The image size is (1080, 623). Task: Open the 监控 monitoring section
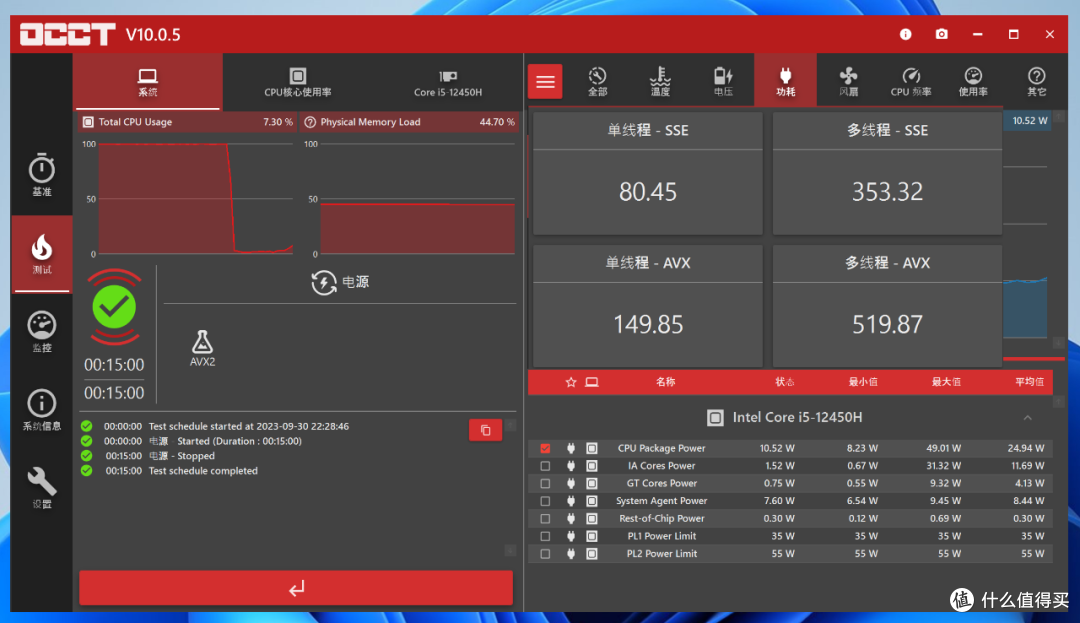point(41,332)
